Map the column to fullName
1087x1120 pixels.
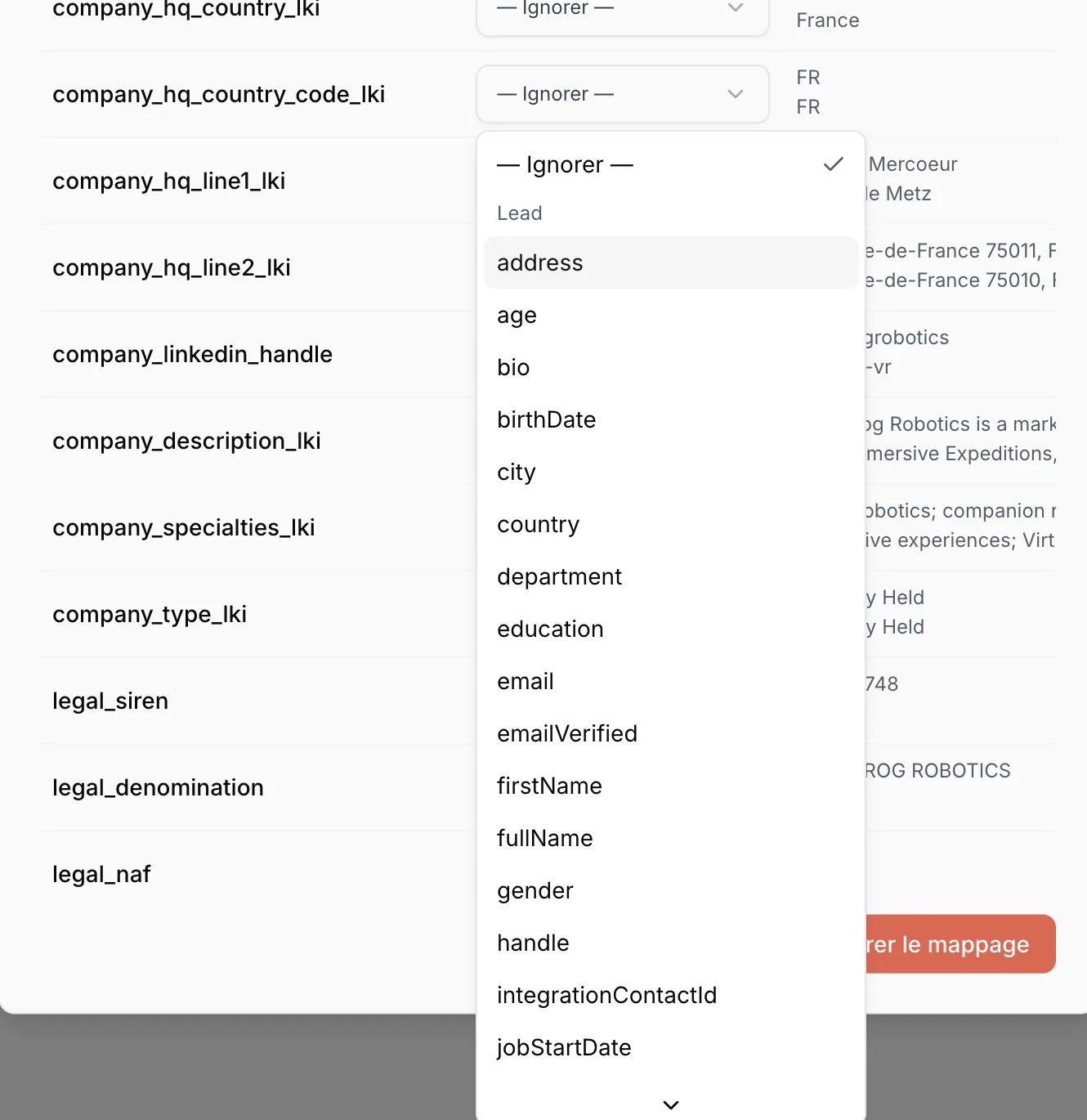pyautogui.click(x=670, y=838)
